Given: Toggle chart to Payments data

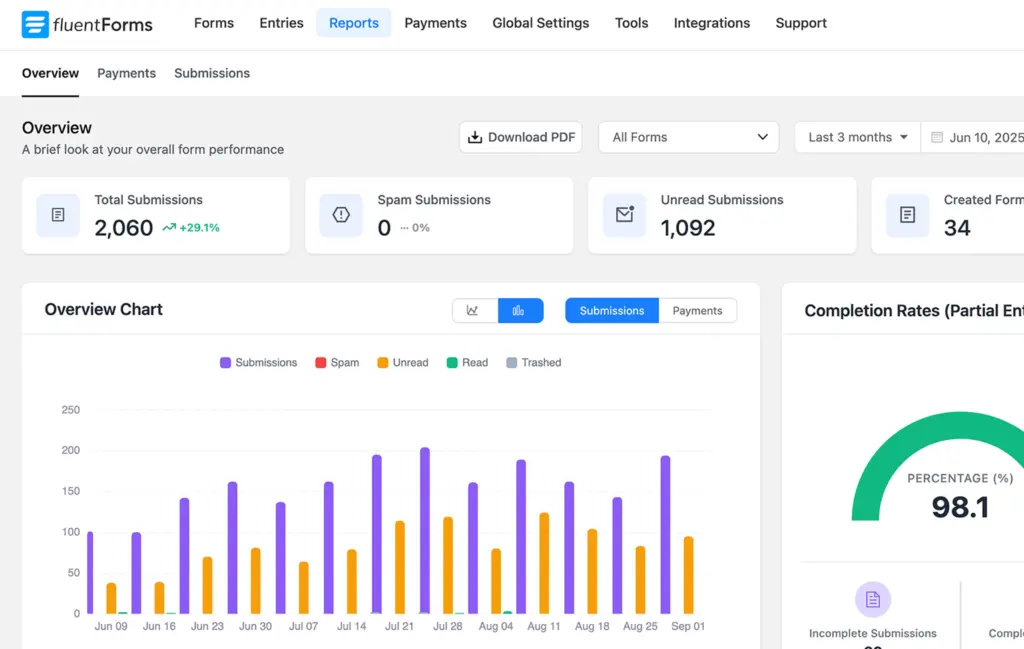Looking at the screenshot, I should [697, 311].
